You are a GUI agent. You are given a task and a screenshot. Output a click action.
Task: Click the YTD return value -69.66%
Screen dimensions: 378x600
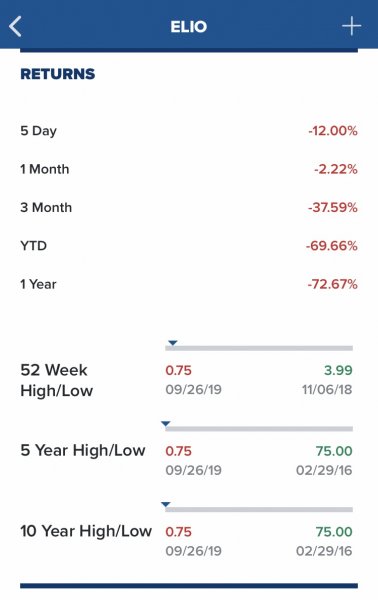point(332,245)
